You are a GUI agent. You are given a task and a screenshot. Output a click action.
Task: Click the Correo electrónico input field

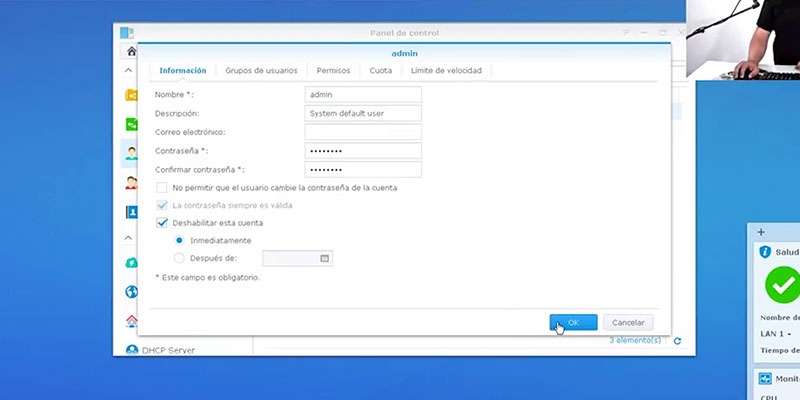[363, 132]
